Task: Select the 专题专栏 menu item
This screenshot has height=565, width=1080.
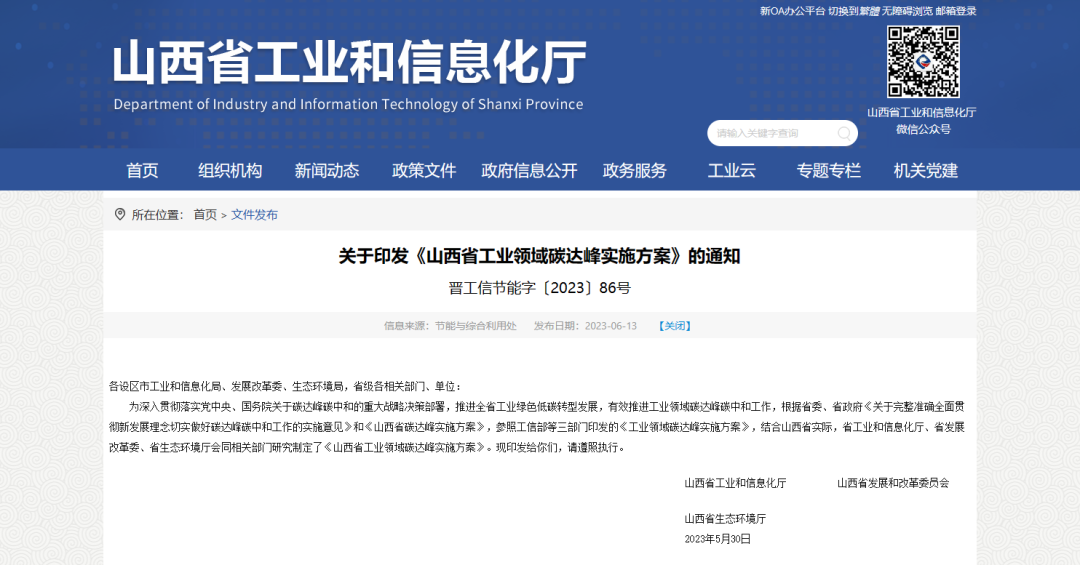Action: [x=828, y=170]
